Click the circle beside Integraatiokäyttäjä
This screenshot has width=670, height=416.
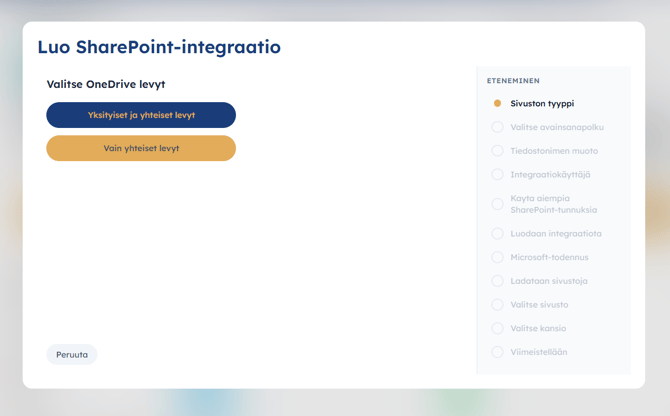(497, 174)
